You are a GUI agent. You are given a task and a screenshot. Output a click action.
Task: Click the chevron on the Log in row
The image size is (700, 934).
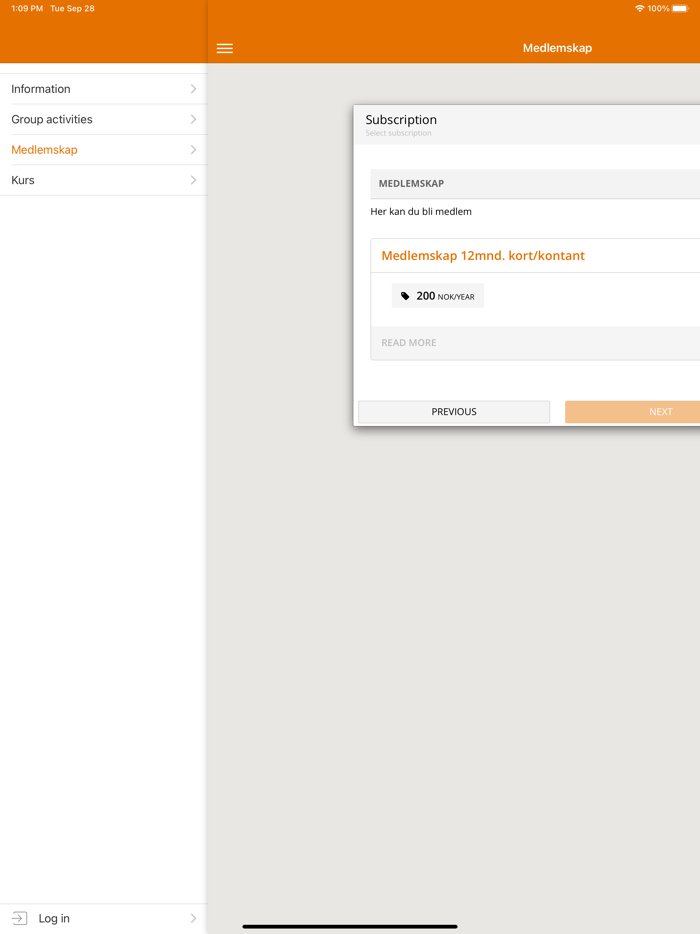point(193,918)
